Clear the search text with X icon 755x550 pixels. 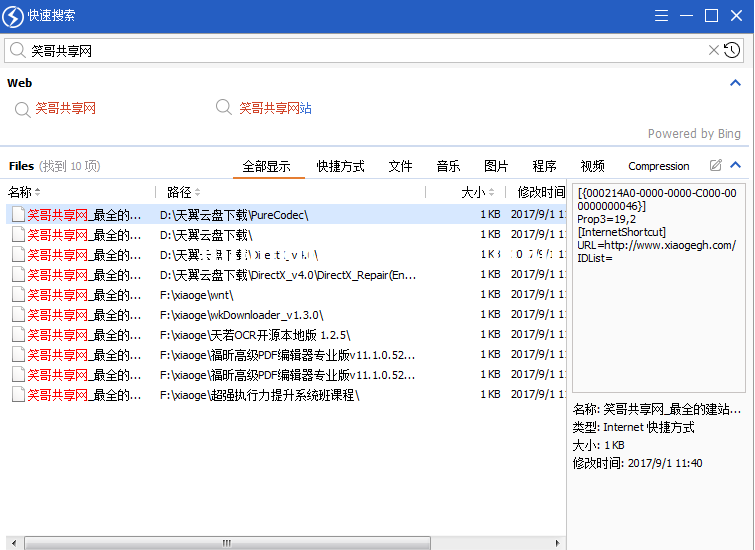714,50
